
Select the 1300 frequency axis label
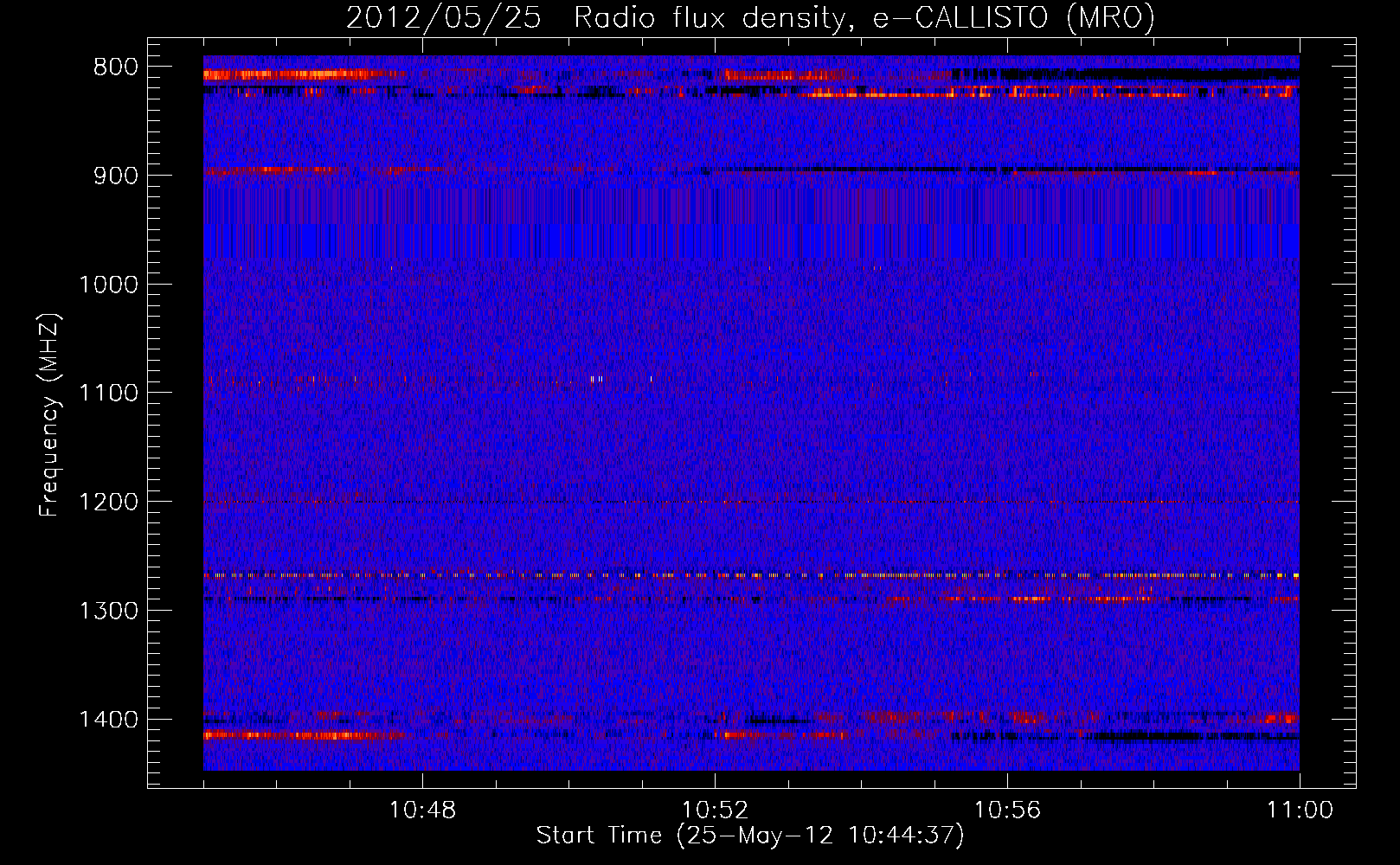tap(108, 611)
